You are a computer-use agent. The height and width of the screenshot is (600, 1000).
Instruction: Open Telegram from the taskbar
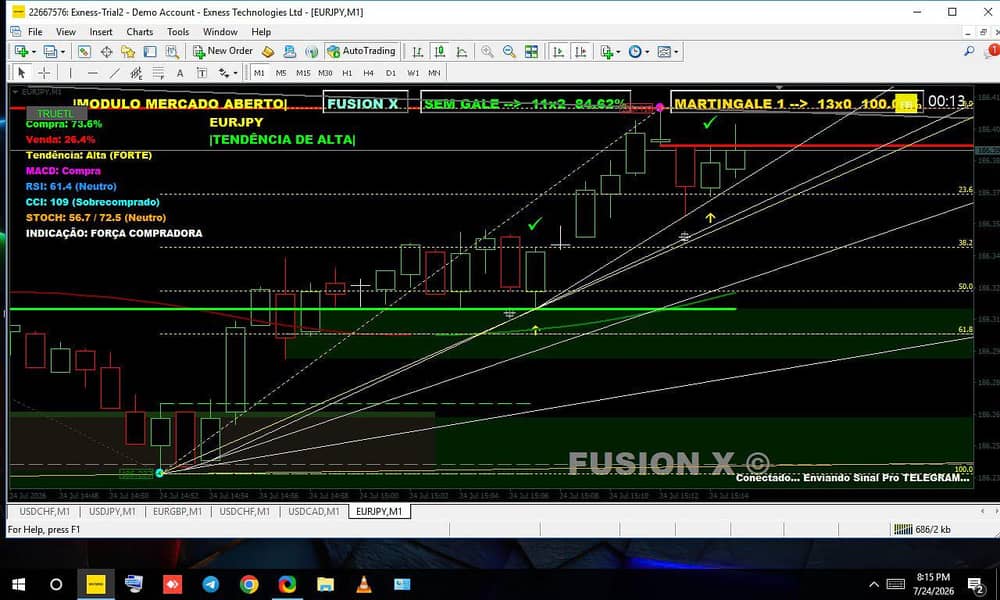click(x=210, y=584)
